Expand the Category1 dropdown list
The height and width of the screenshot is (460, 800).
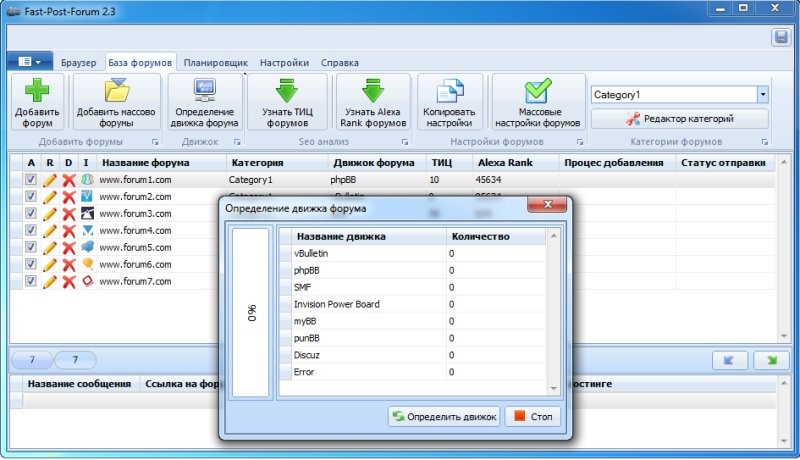tap(763, 94)
